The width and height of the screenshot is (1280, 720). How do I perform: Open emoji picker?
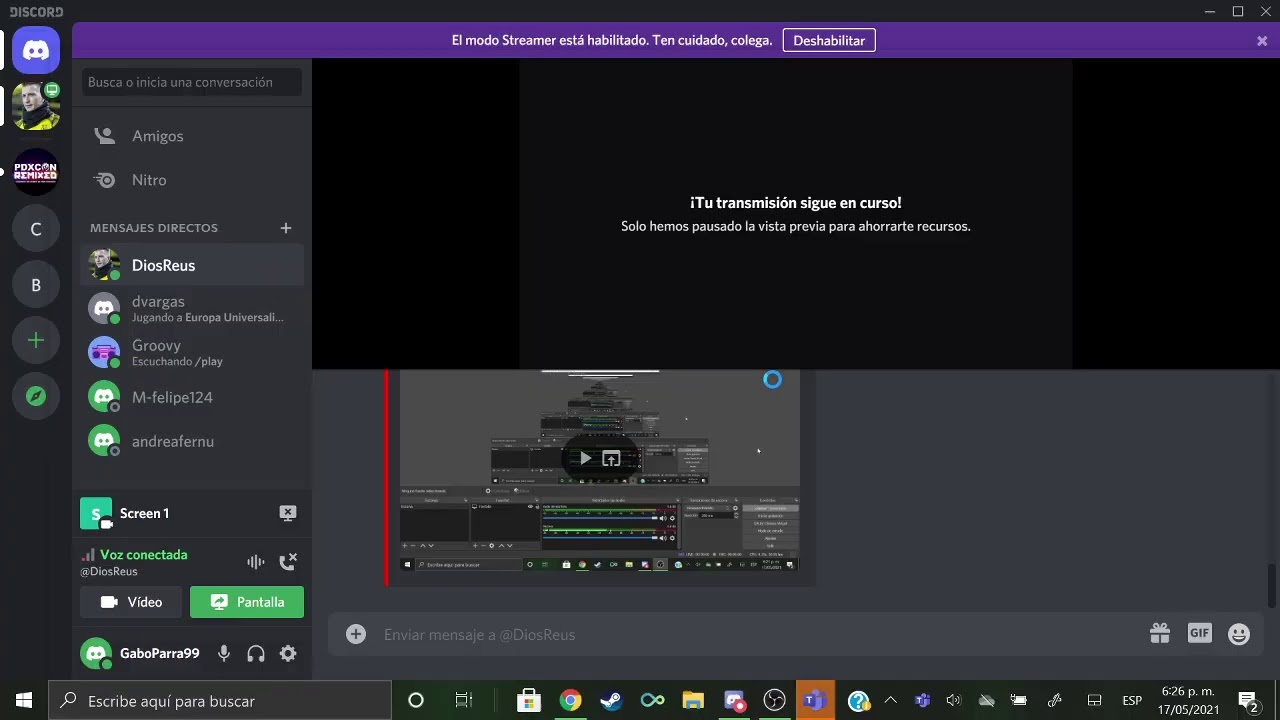pyautogui.click(x=1239, y=634)
